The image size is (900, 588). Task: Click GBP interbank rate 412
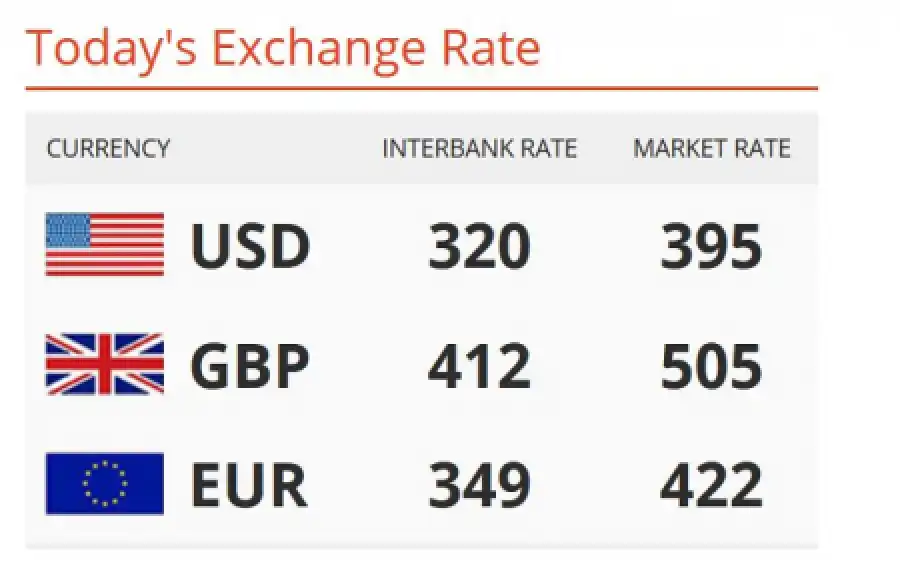(479, 366)
